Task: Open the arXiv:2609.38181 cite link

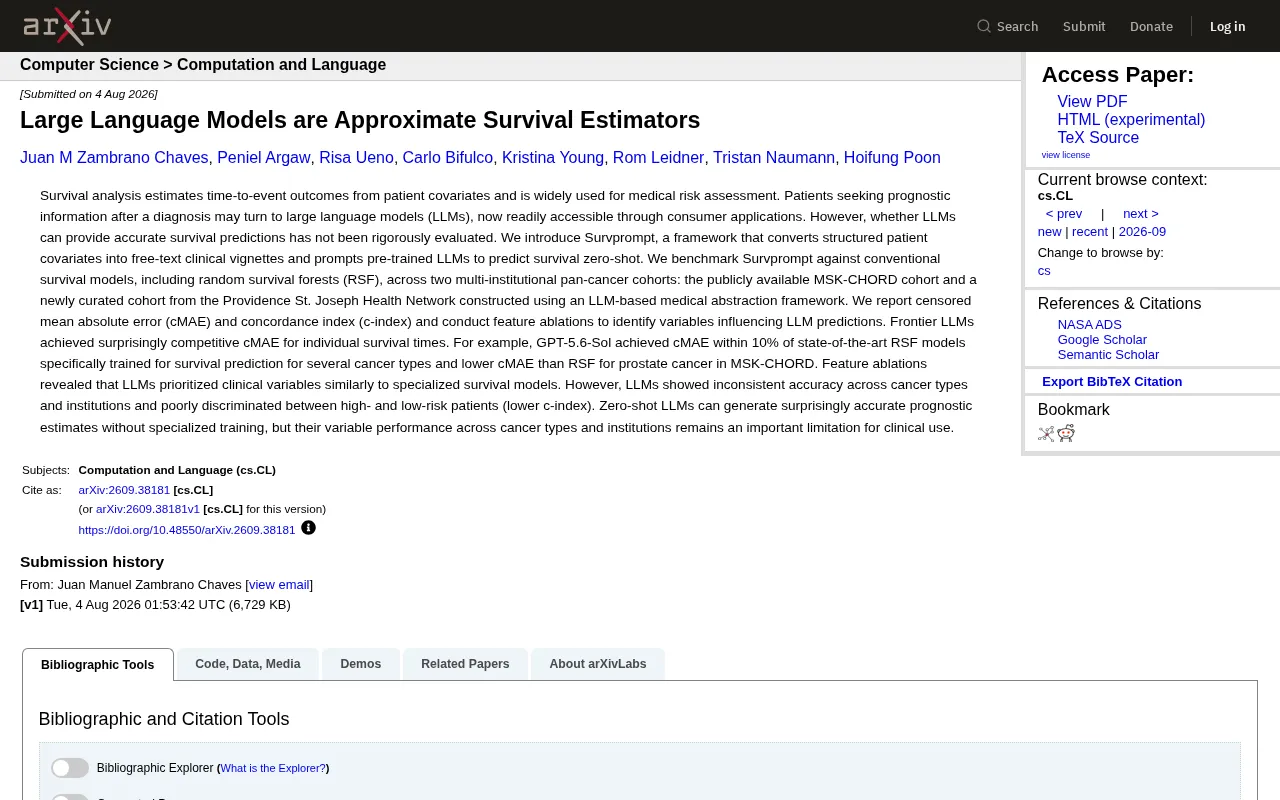Action: [124, 490]
